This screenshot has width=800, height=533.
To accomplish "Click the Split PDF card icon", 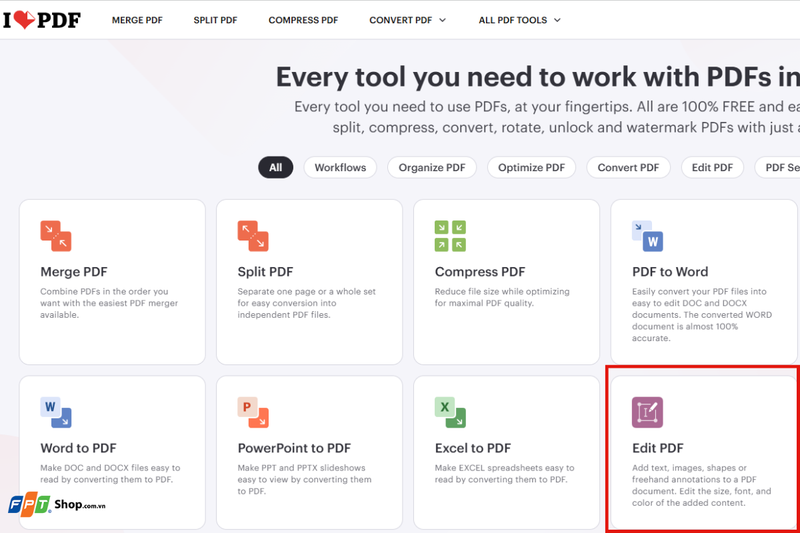I will (253, 236).
